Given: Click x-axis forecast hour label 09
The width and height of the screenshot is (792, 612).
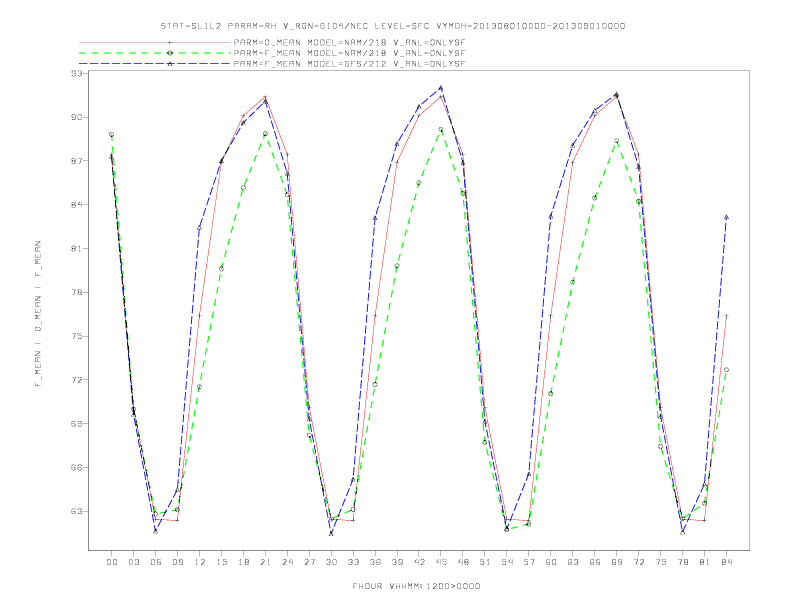Looking at the screenshot, I should tap(177, 562).
